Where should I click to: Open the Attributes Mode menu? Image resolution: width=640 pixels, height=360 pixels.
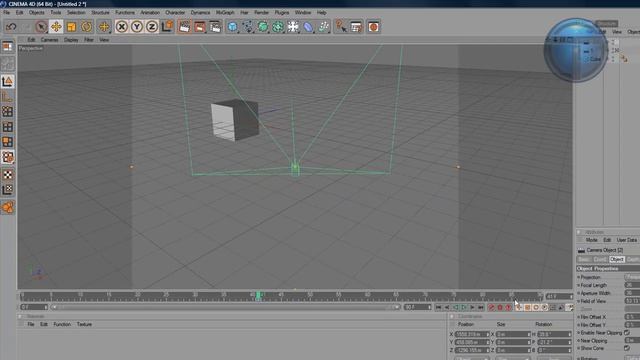591,240
